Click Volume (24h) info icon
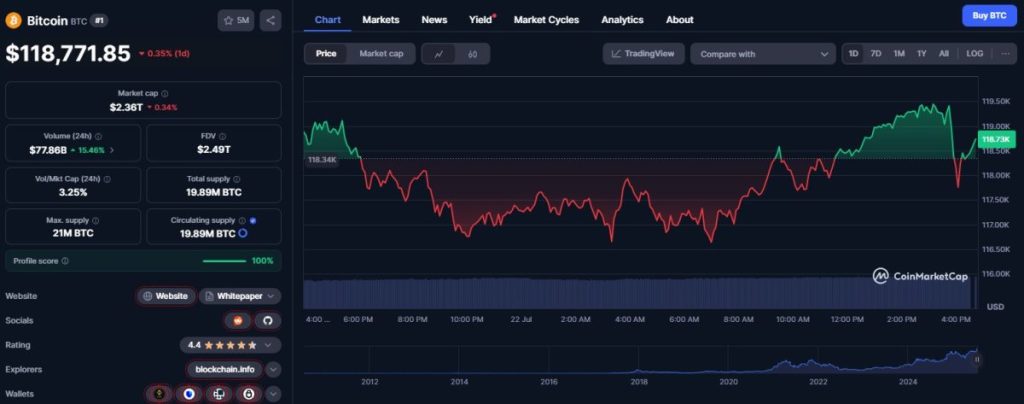The height and width of the screenshot is (404, 1024). point(98,136)
